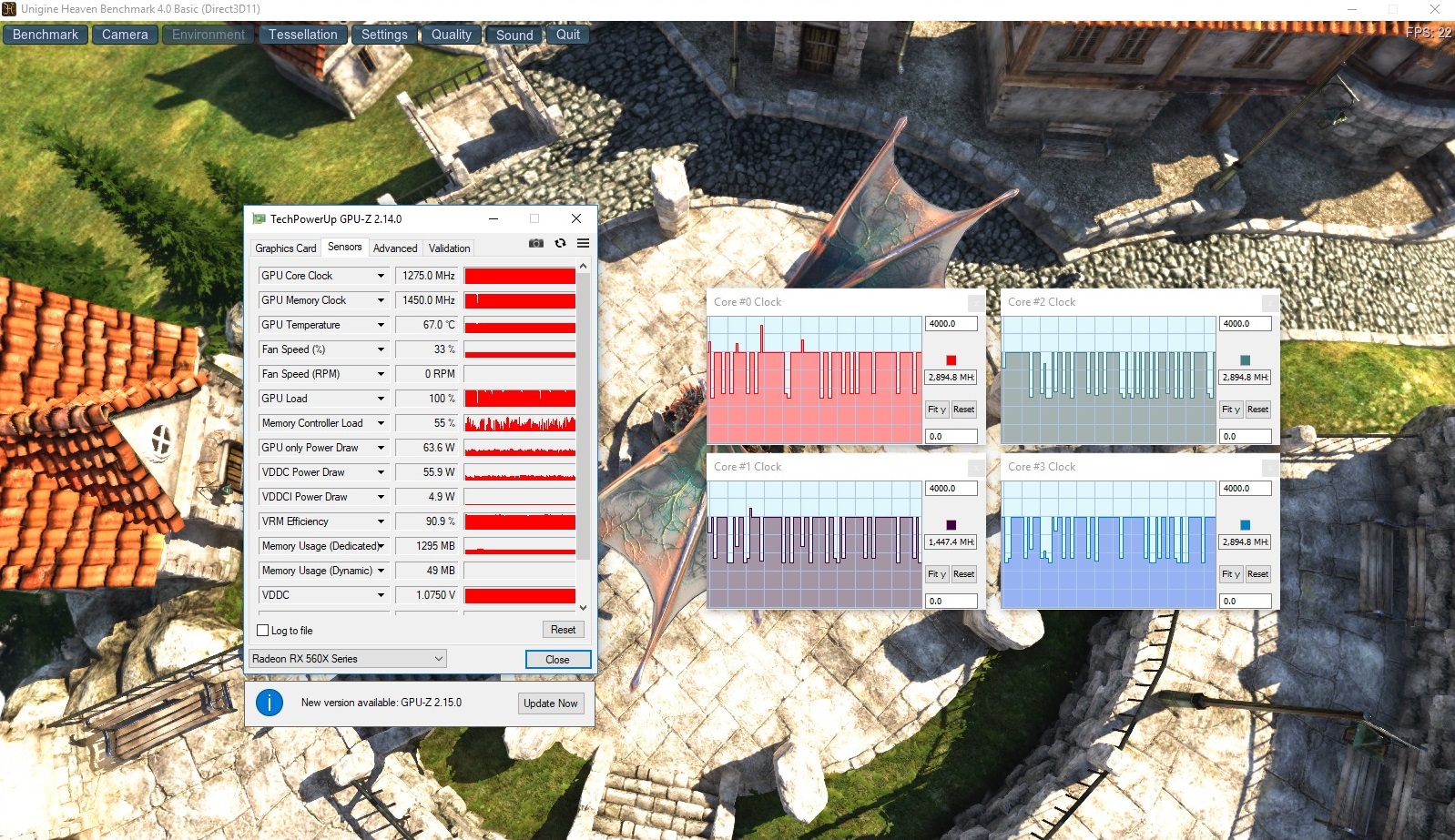Open the Radeon RX 560X Series selector

pos(348,659)
